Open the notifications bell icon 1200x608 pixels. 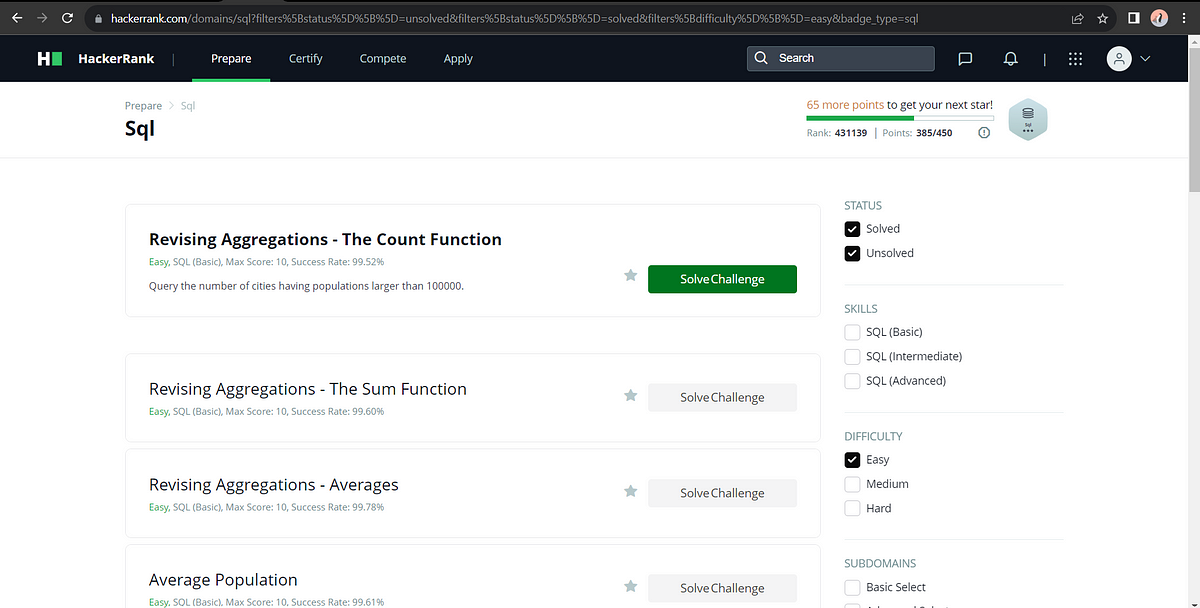(x=1011, y=59)
